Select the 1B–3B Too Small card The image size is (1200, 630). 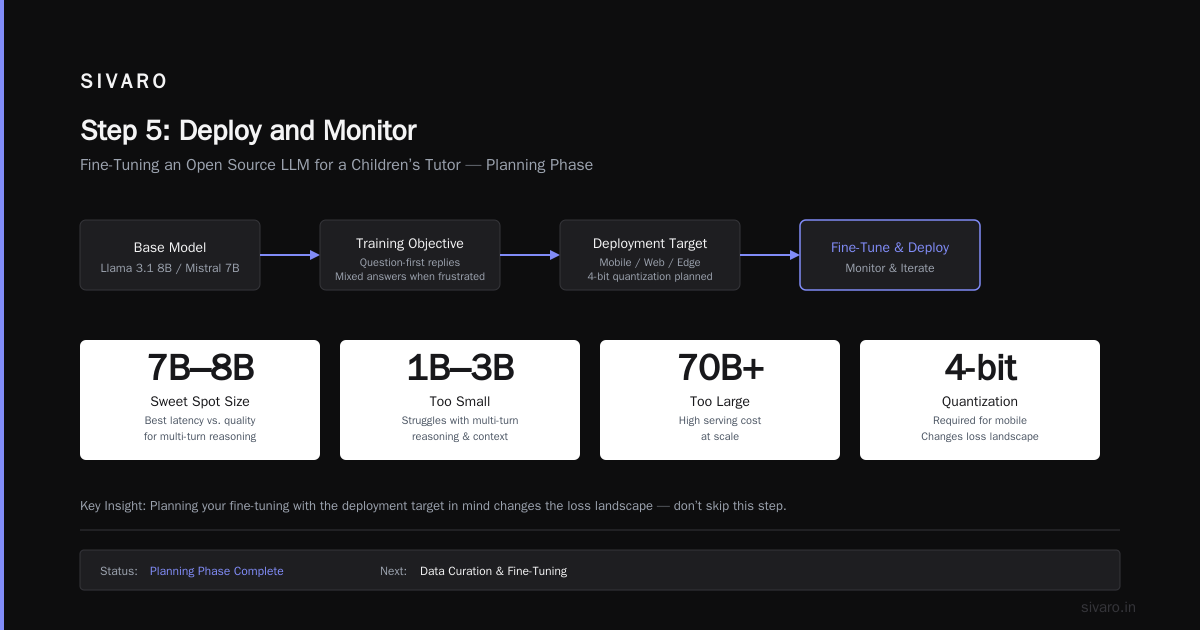(x=460, y=400)
